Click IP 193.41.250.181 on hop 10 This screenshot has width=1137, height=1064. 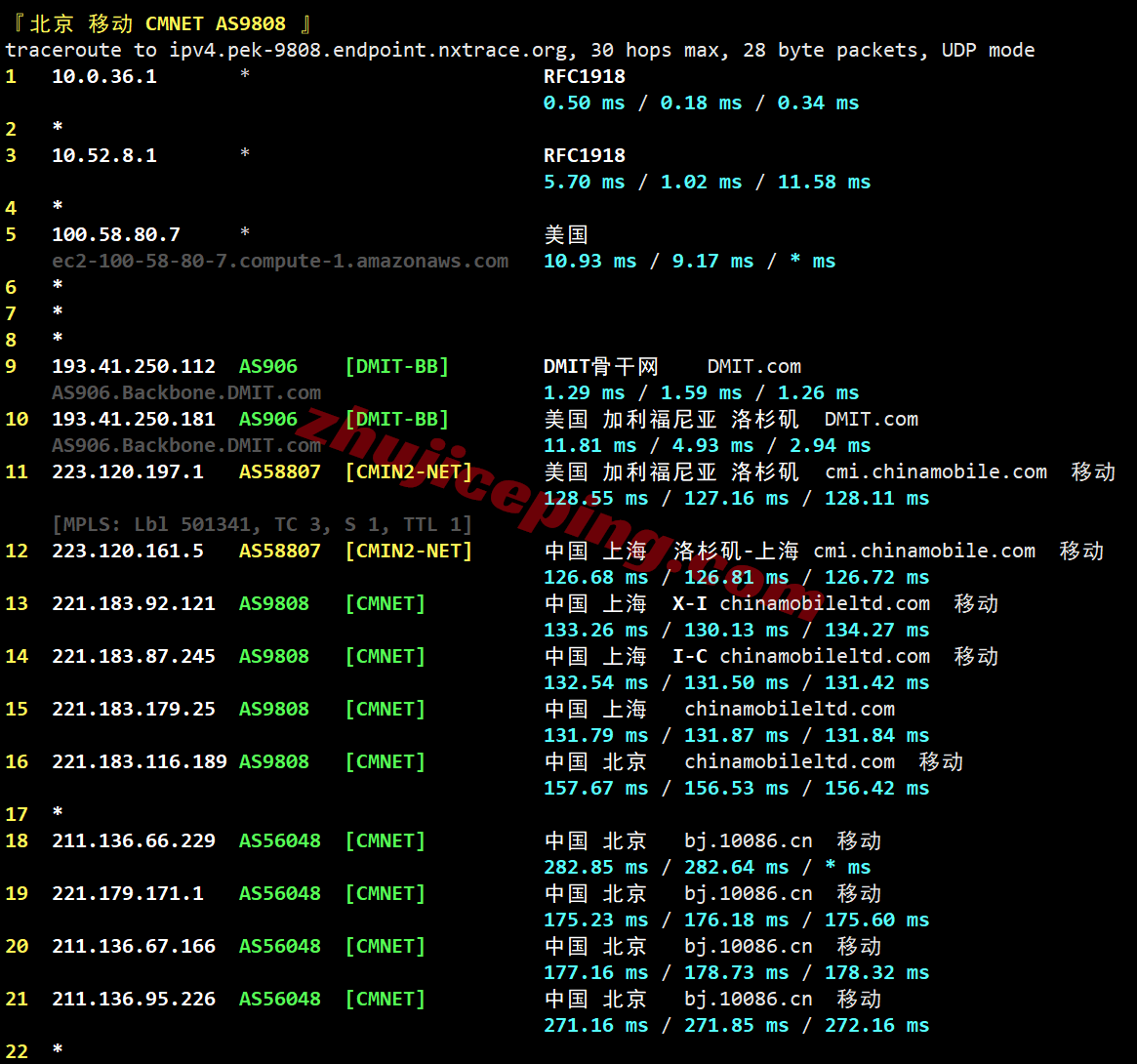[x=134, y=419]
